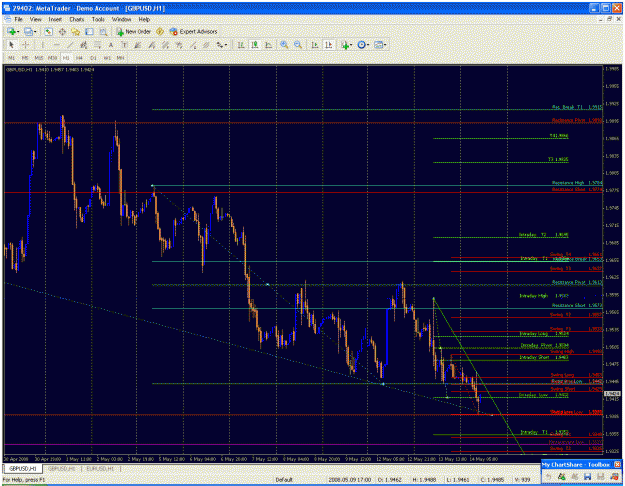
Task: Select the 'T' text label tool
Action: click(124, 45)
